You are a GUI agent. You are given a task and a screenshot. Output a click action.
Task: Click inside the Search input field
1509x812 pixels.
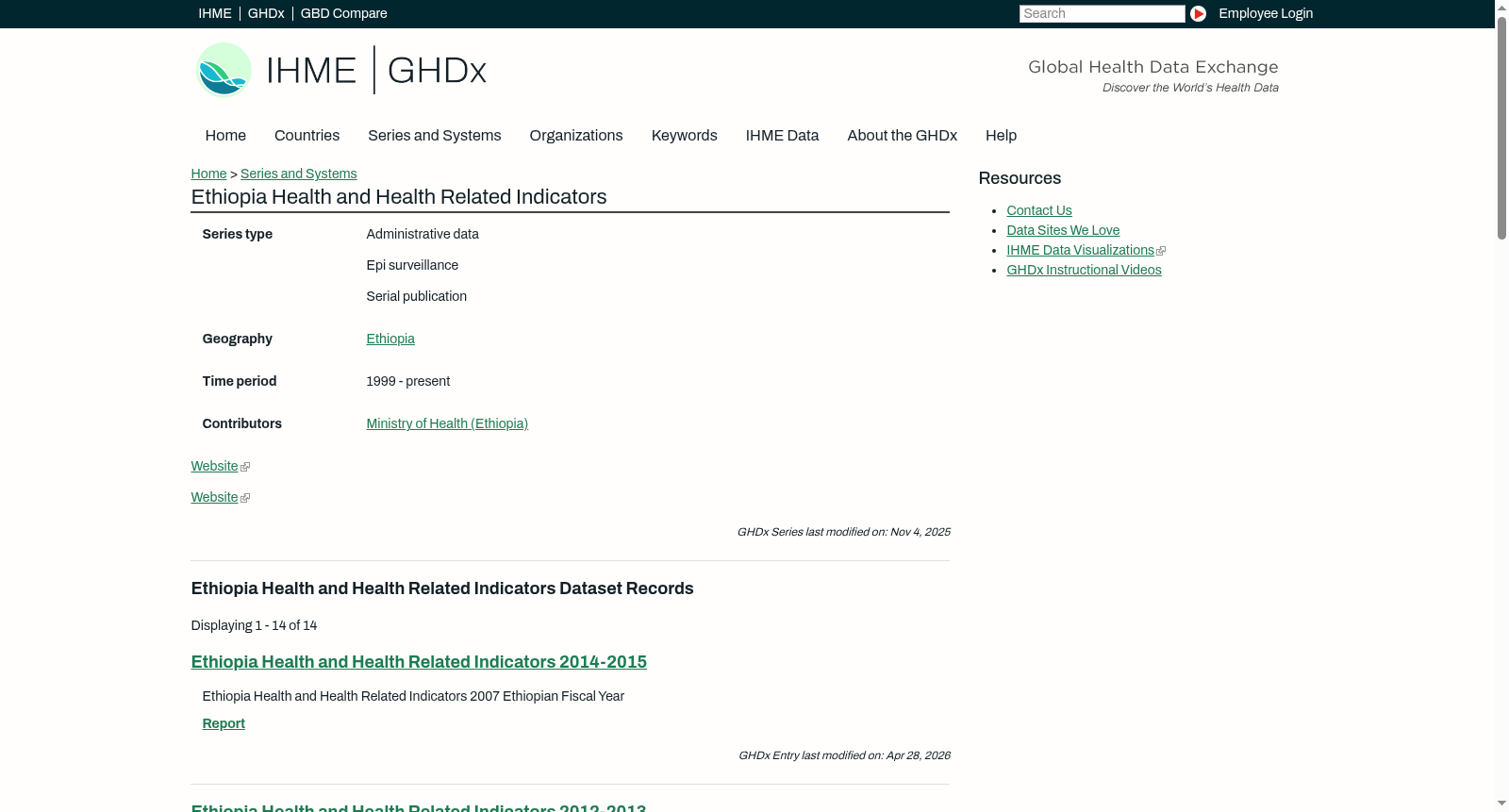(x=1102, y=13)
